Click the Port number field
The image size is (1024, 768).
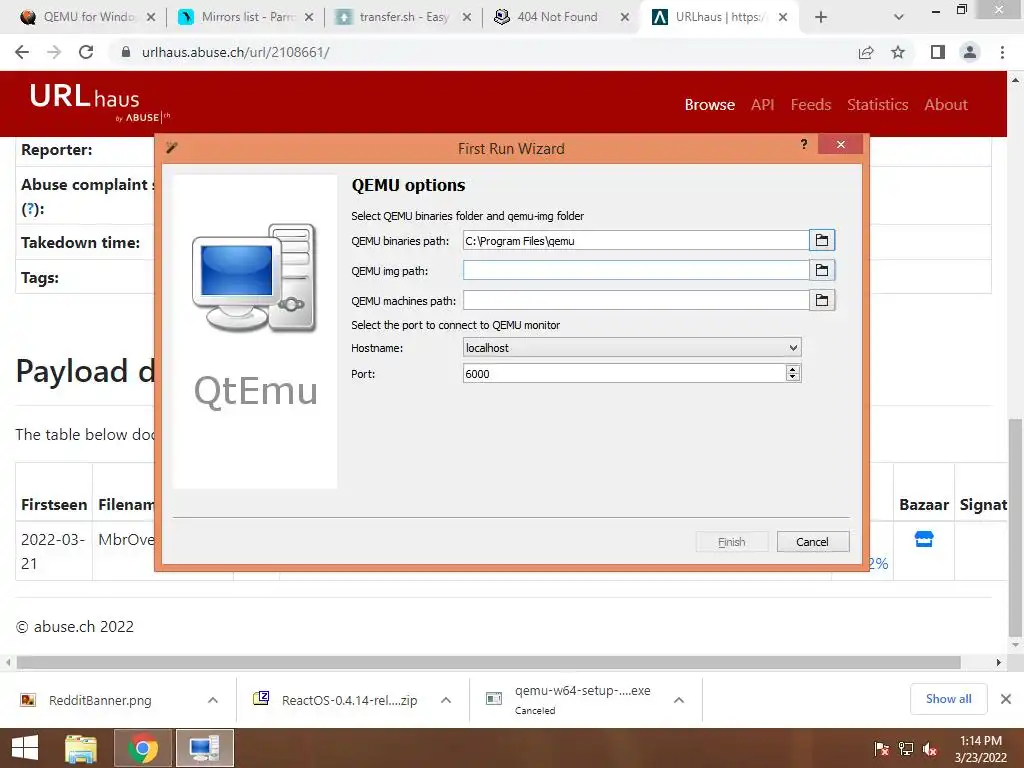(x=624, y=374)
